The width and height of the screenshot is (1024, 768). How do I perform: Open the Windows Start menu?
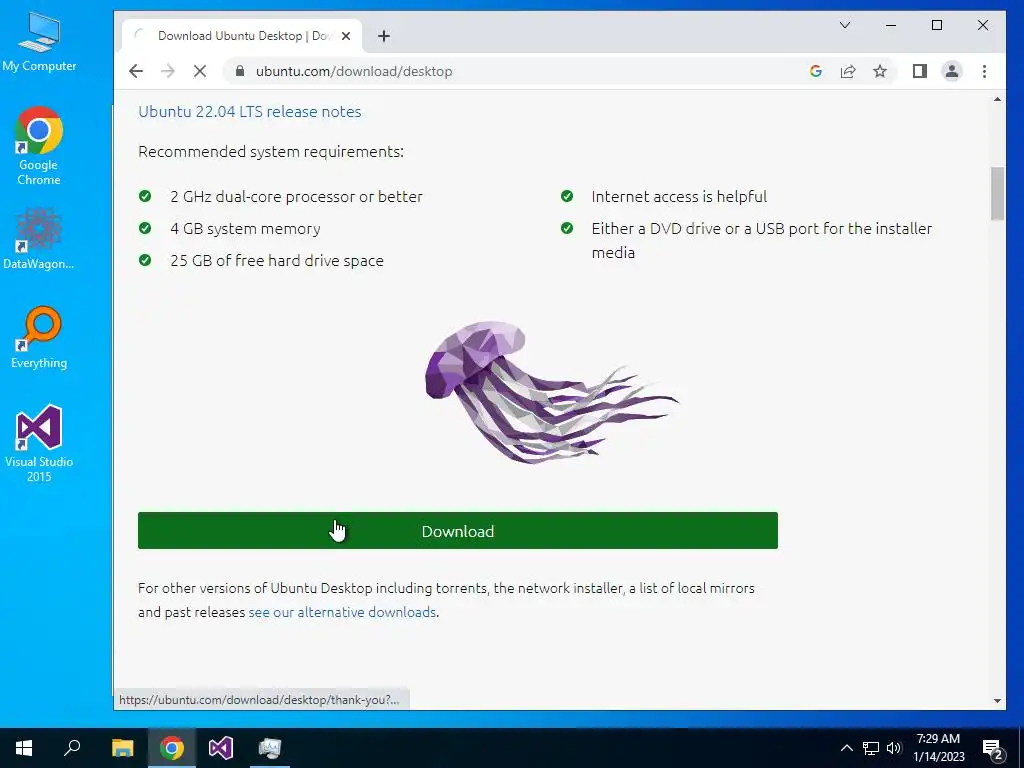[24, 748]
